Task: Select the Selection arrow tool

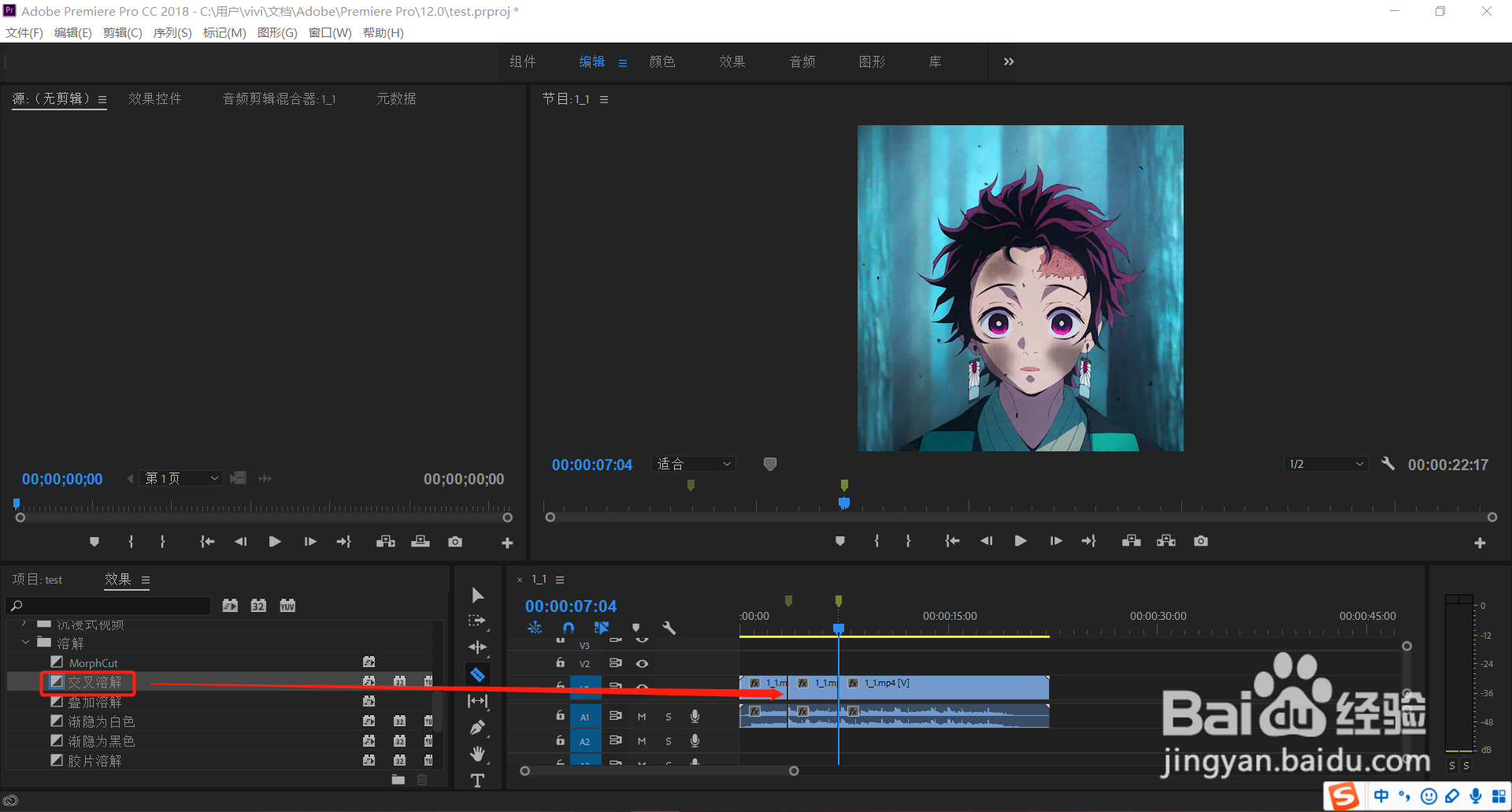Action: click(x=477, y=595)
